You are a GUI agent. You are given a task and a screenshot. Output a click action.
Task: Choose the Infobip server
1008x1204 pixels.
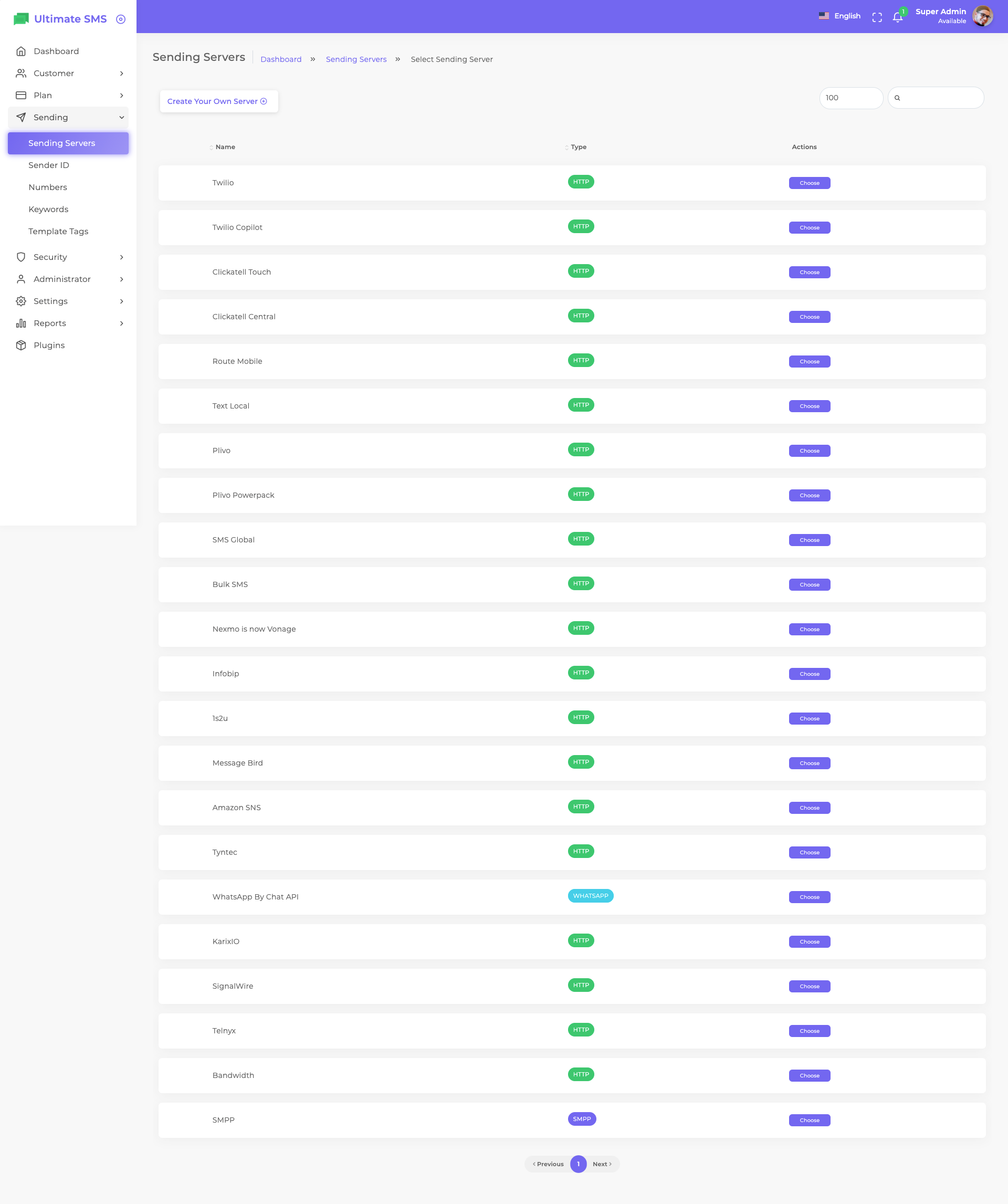[x=809, y=674]
